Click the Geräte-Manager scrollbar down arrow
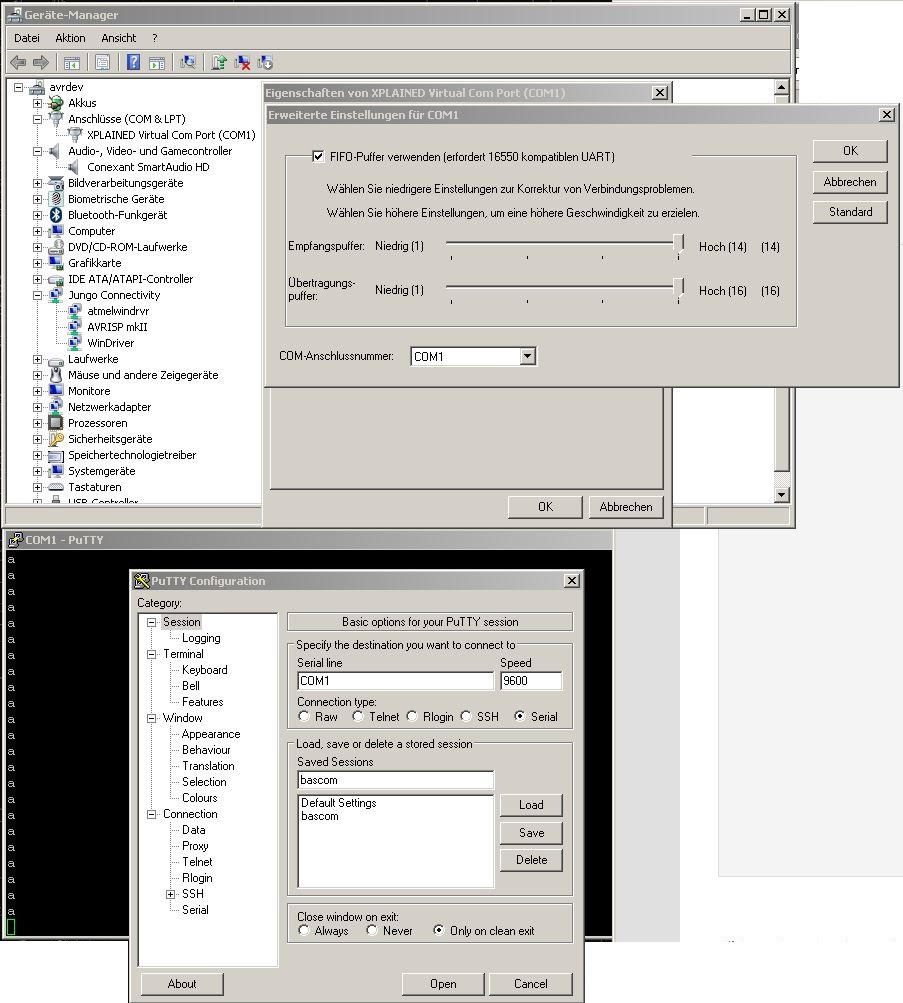This screenshot has width=903, height=1003. [781, 494]
